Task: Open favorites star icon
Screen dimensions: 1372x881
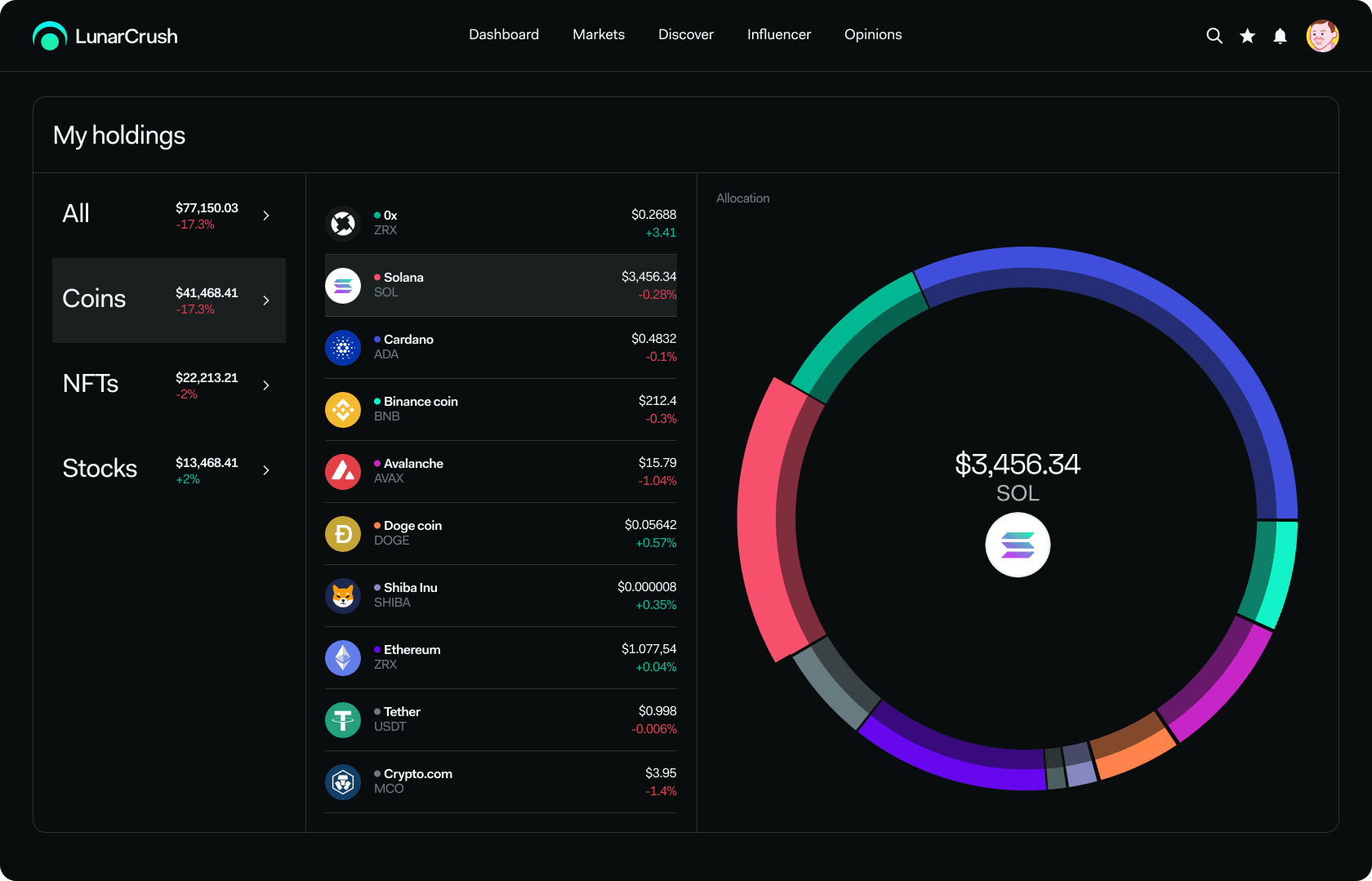Action: (x=1247, y=36)
